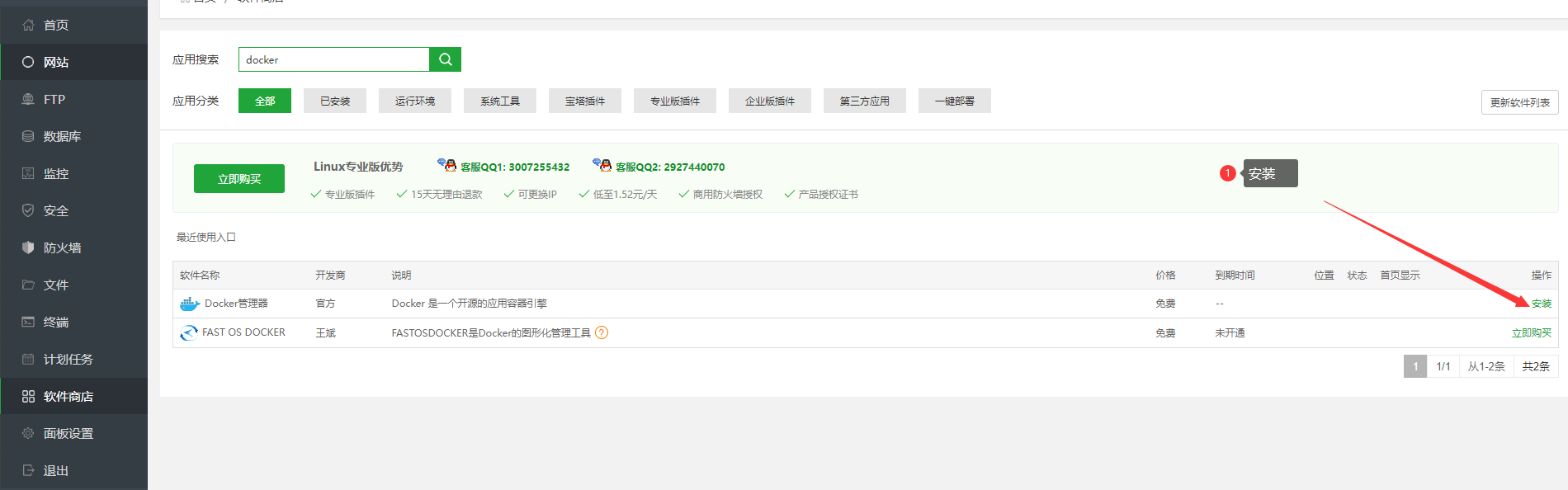The width and height of the screenshot is (1568, 490).
Task: Select the 全部 category tab
Action: coord(265,101)
